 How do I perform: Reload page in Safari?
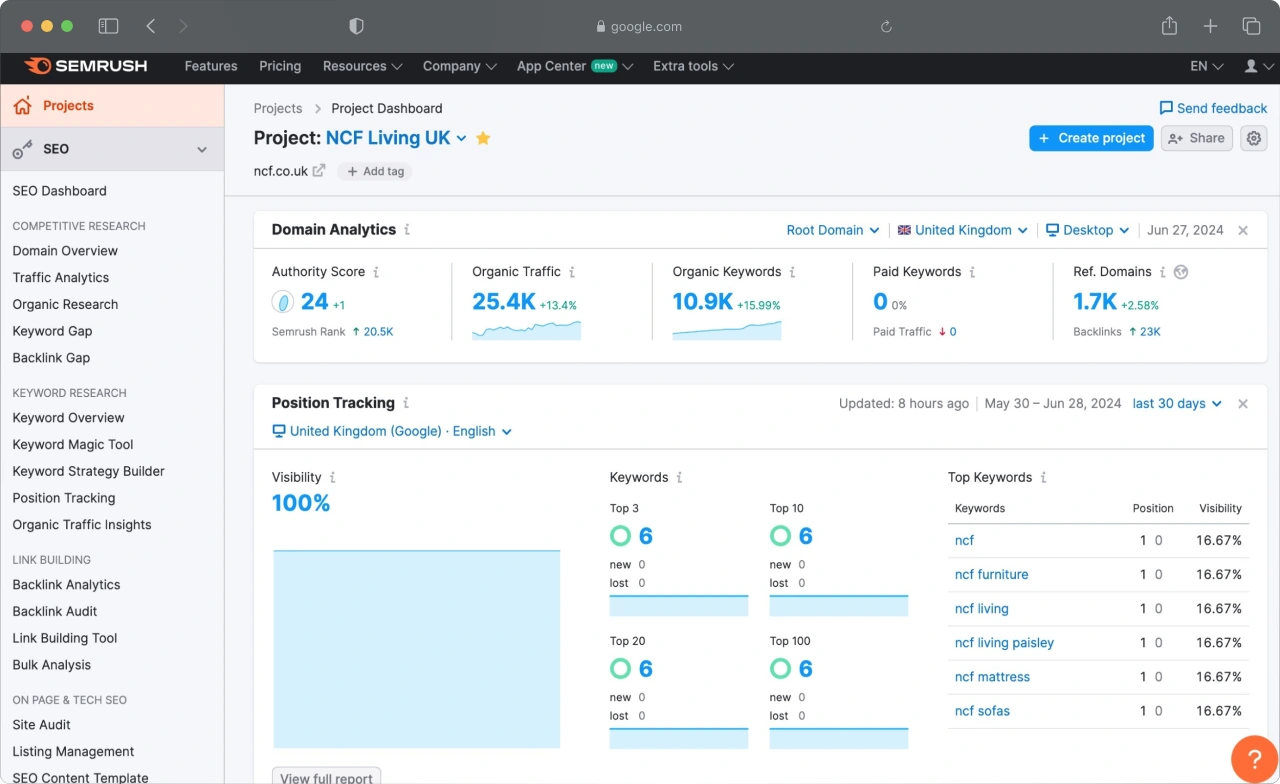point(885,27)
